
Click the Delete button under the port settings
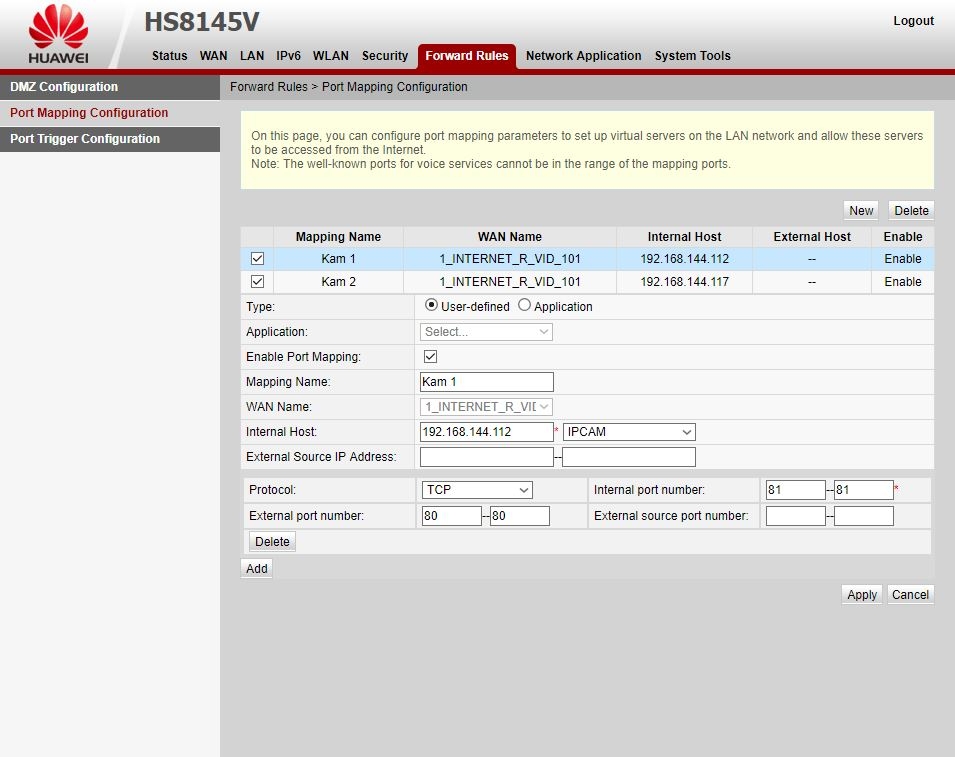pyautogui.click(x=272, y=541)
